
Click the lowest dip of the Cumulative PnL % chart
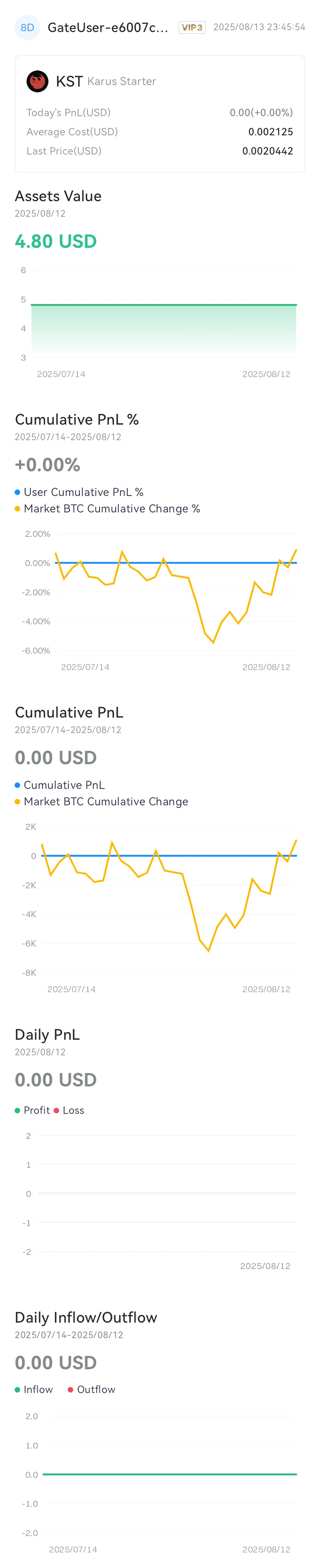213,642
